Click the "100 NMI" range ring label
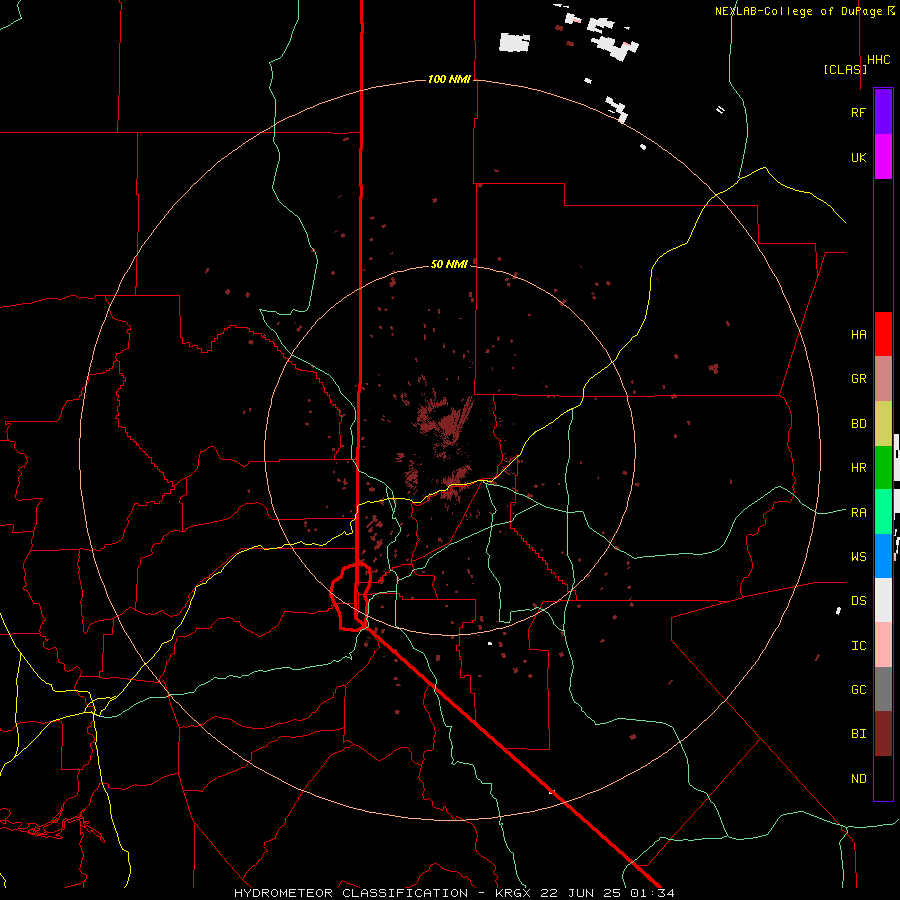Screen dimensions: 900x900 [x=449, y=79]
